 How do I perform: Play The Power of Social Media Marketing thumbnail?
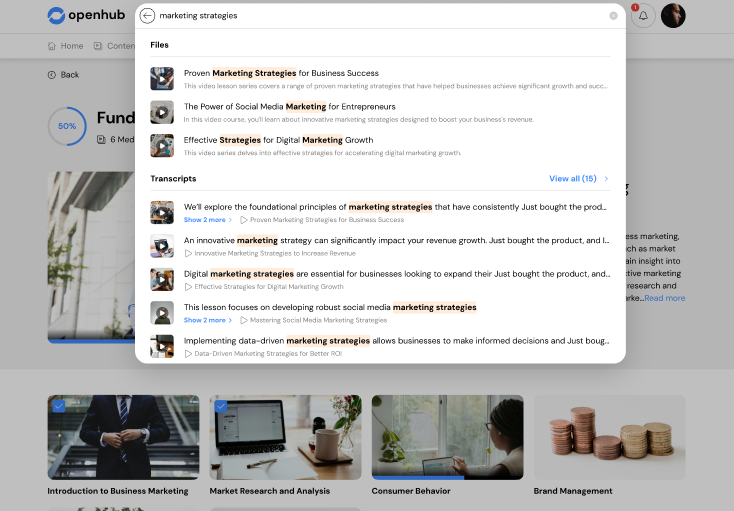tap(162, 112)
